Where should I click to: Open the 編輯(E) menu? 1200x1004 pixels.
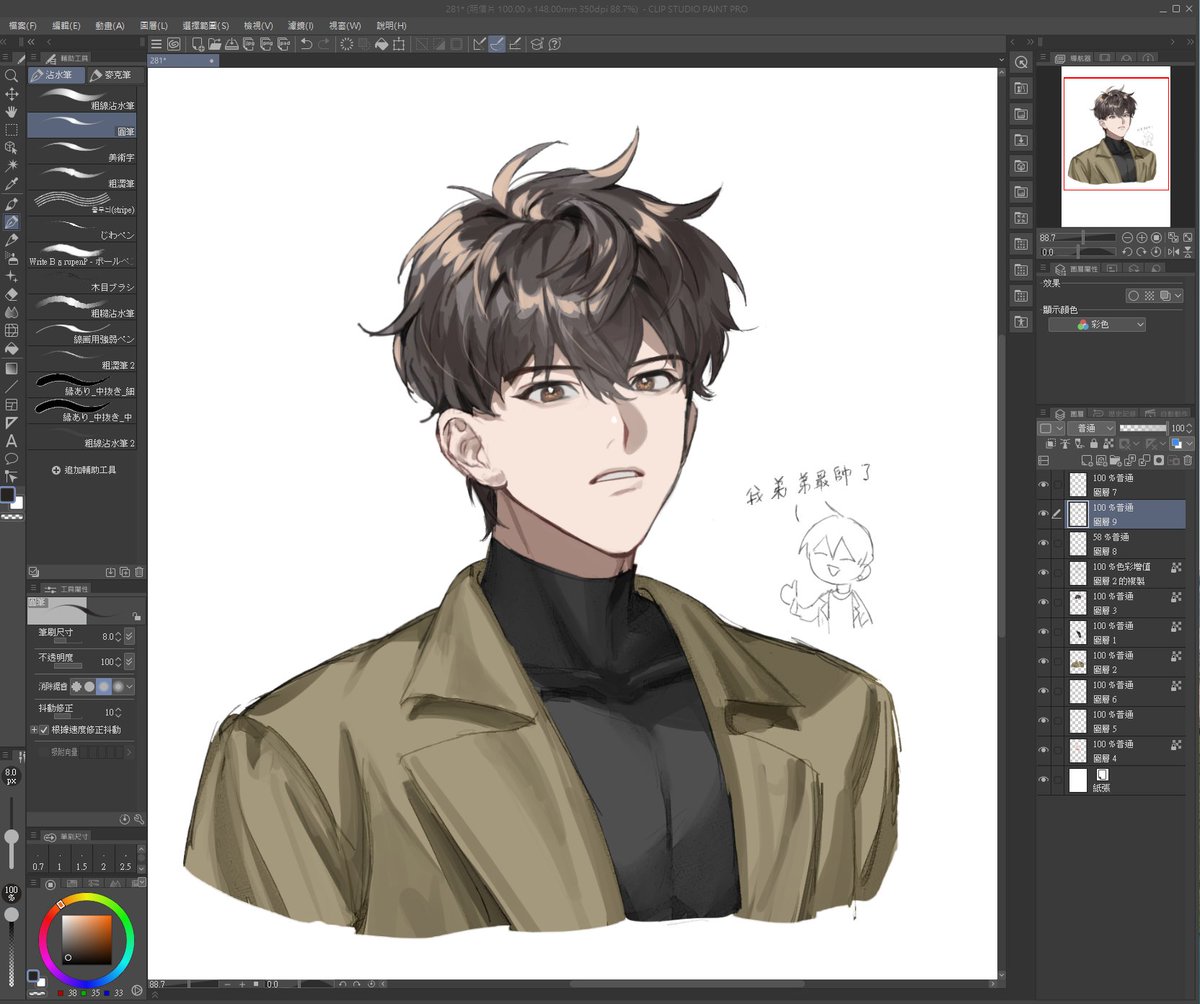coord(67,25)
